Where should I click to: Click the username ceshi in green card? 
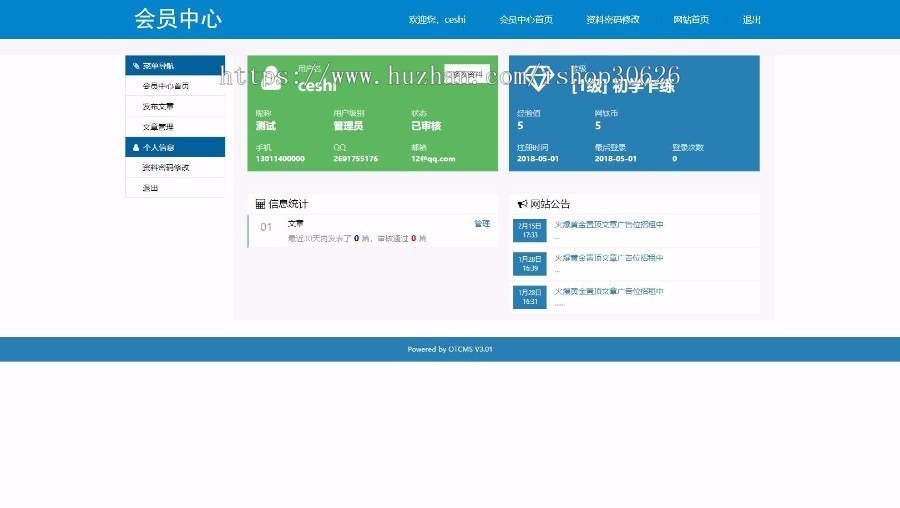tap(317, 86)
